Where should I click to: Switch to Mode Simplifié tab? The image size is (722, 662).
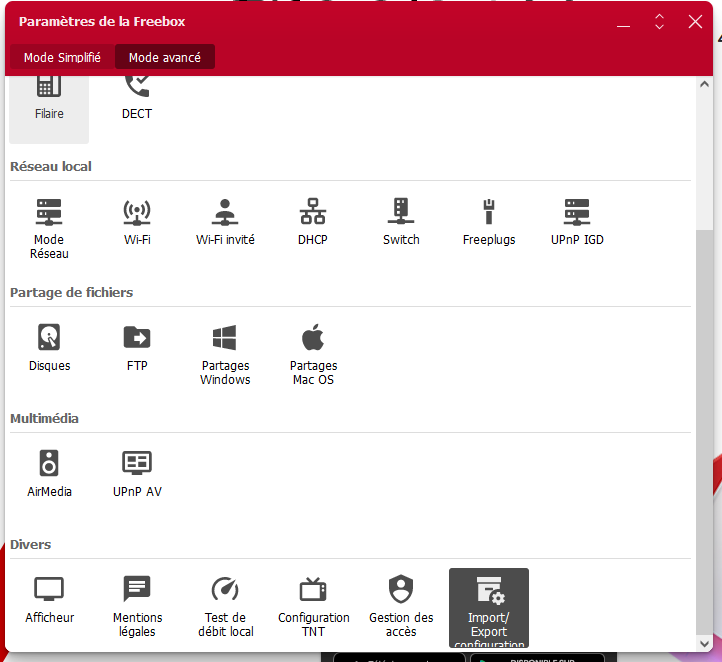coord(62,57)
